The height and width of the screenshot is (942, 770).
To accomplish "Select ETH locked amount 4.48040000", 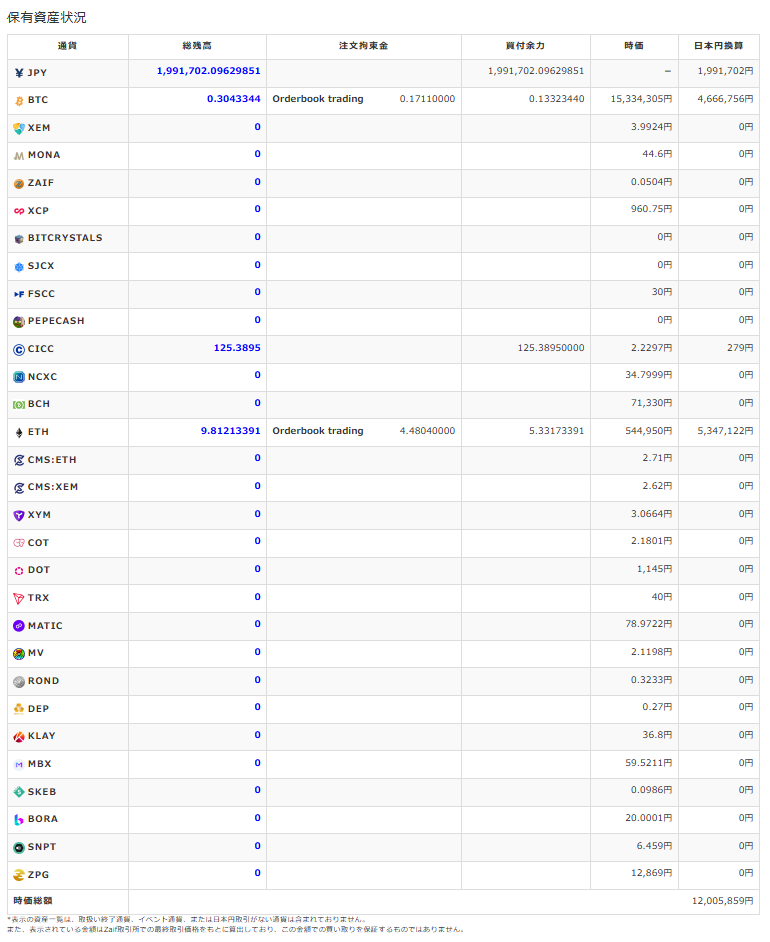I will (428, 431).
